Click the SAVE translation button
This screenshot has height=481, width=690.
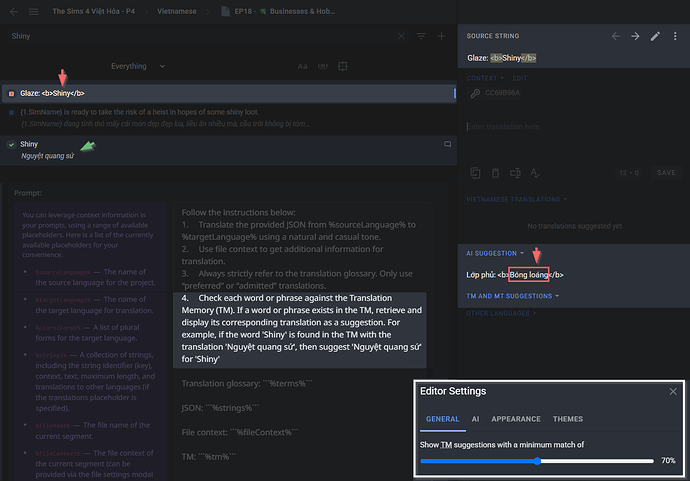(x=666, y=173)
